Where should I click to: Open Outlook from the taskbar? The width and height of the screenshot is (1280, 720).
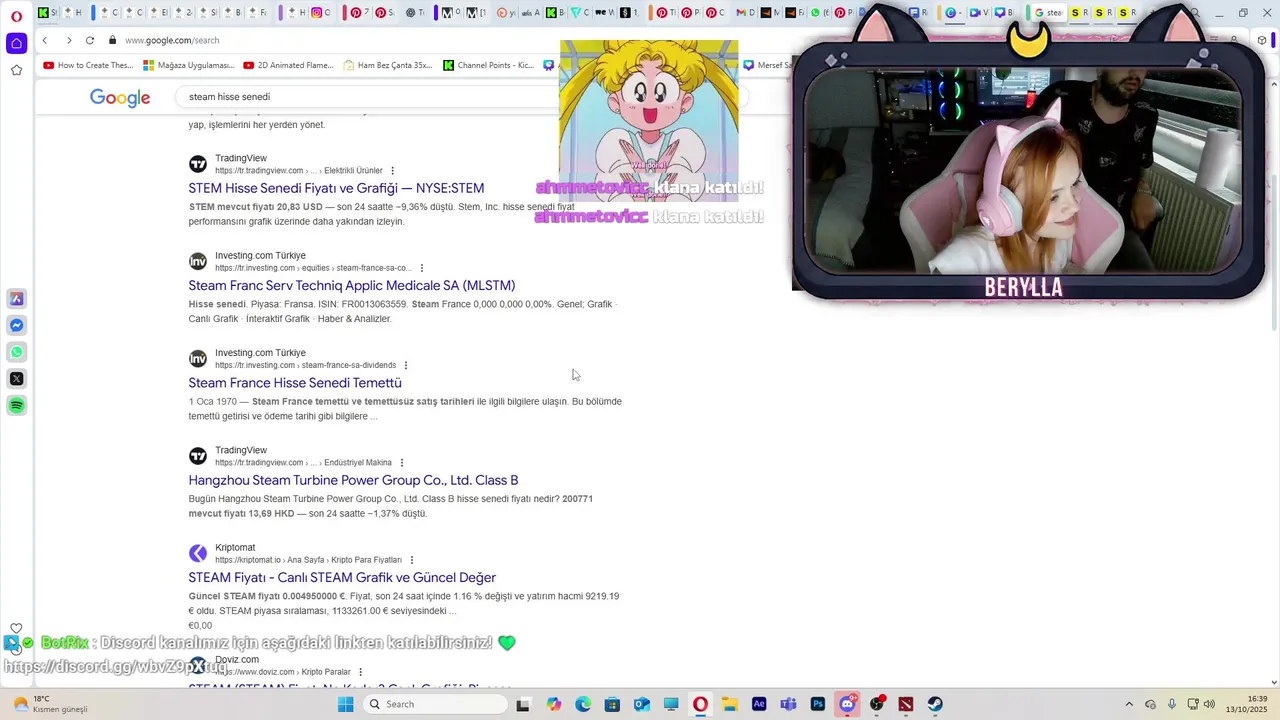coord(641,704)
